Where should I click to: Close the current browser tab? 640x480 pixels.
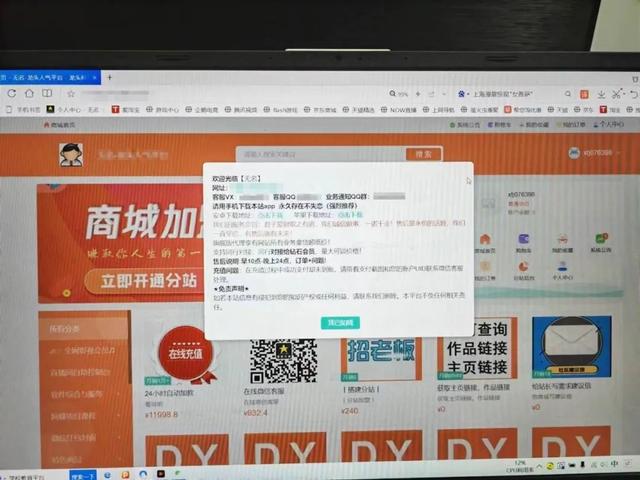tap(94, 77)
